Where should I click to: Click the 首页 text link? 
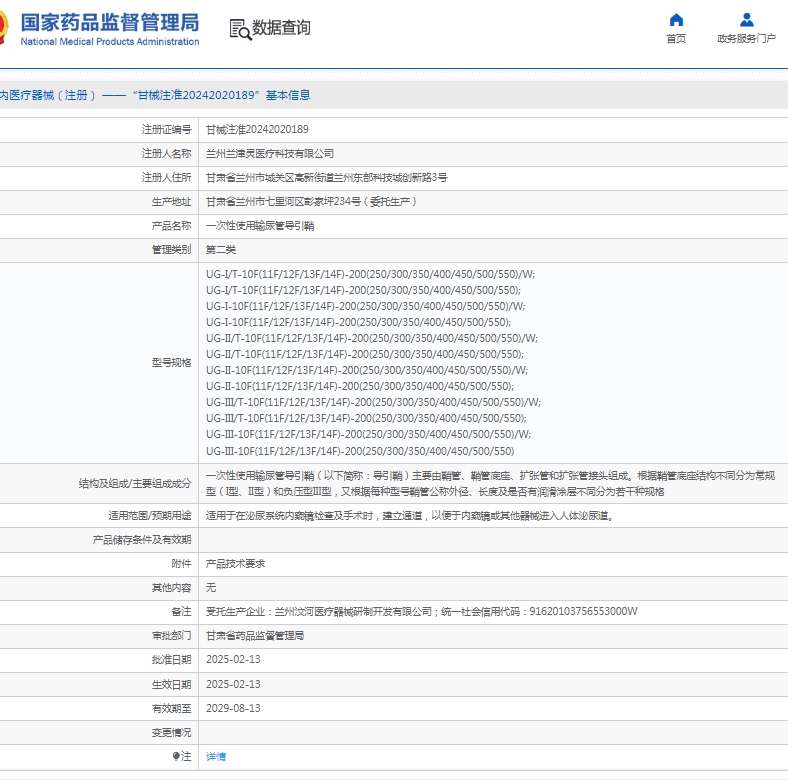click(x=676, y=39)
